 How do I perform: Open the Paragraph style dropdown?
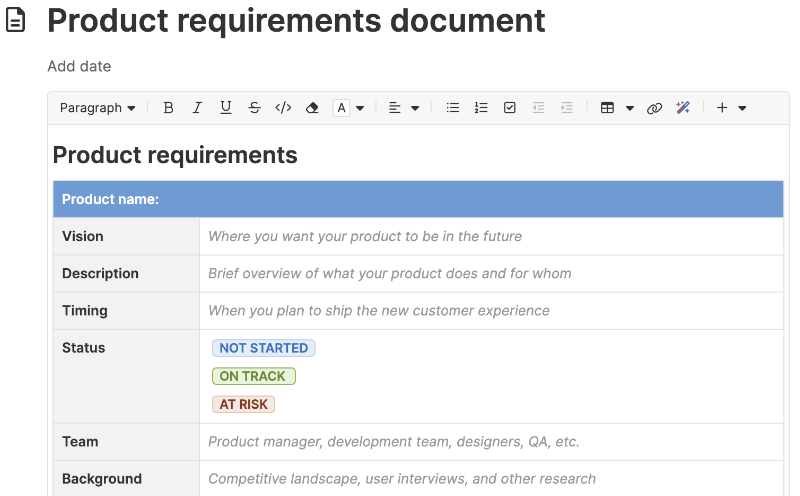[x=97, y=108]
